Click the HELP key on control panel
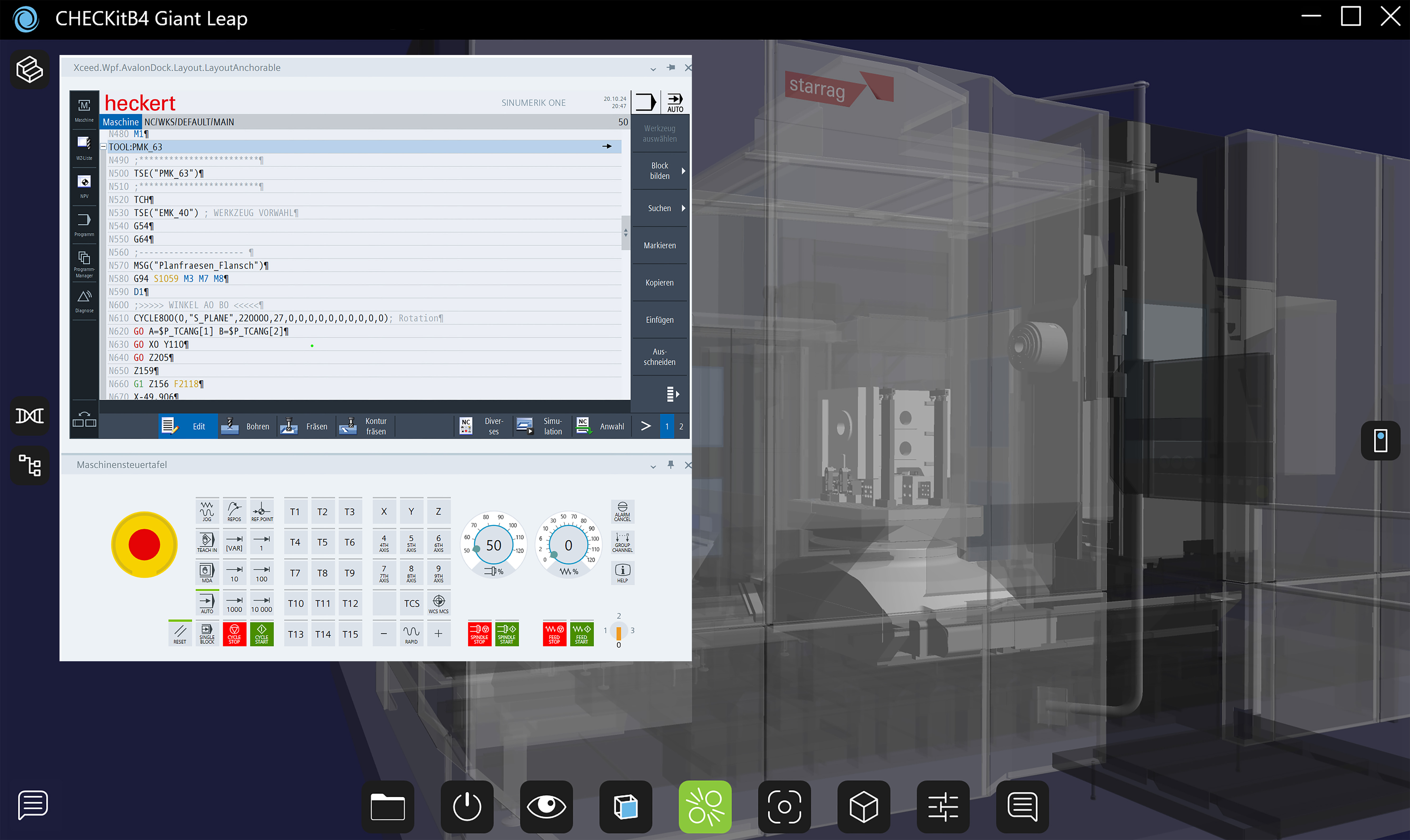This screenshot has height=840, width=1410. coord(622,573)
